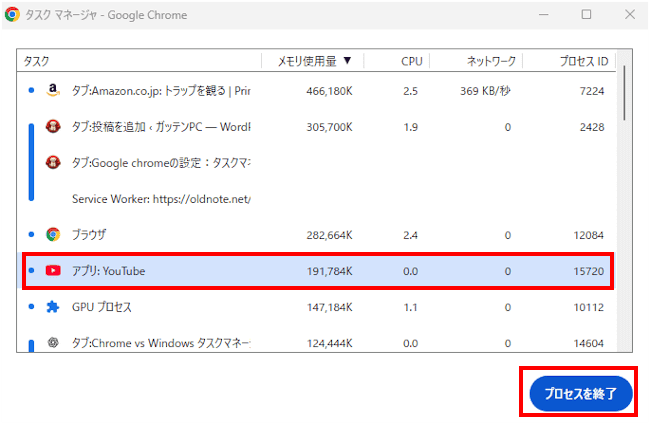Viewport: 650px width, 424px height.
Task: Select the アプリ: YouTube task
Action: 317,271
